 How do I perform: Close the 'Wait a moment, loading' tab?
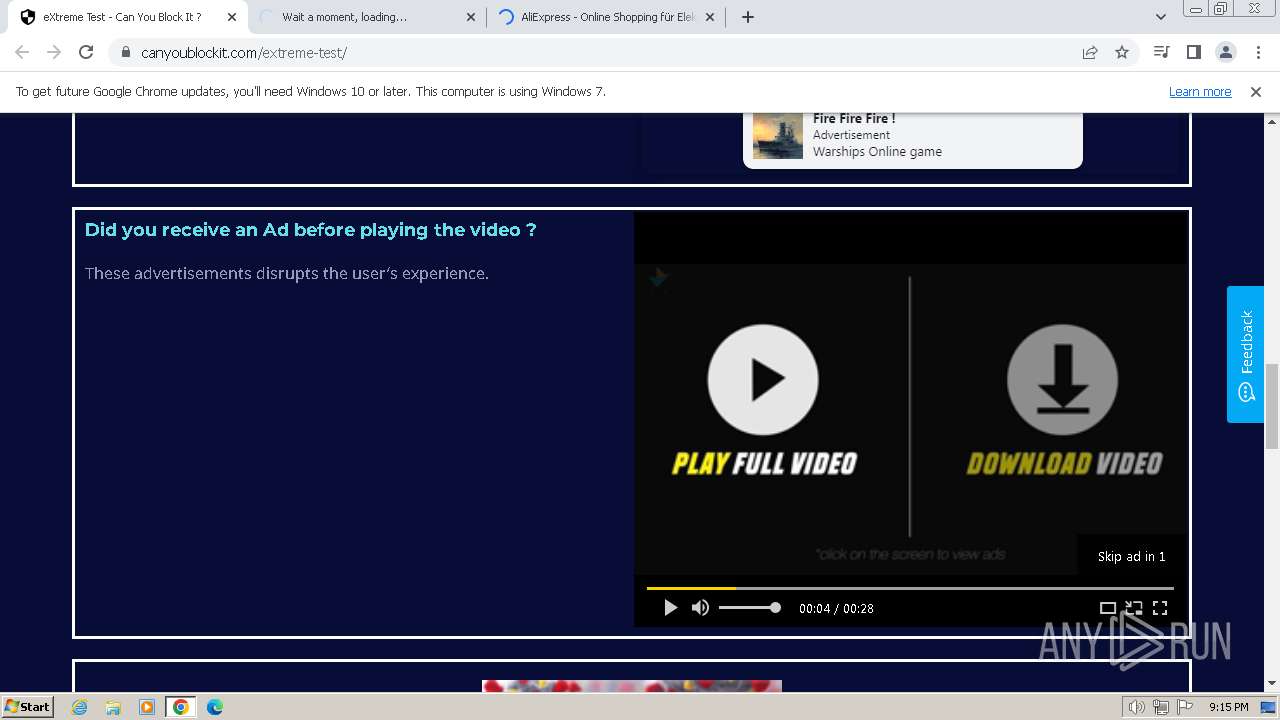pos(471,17)
